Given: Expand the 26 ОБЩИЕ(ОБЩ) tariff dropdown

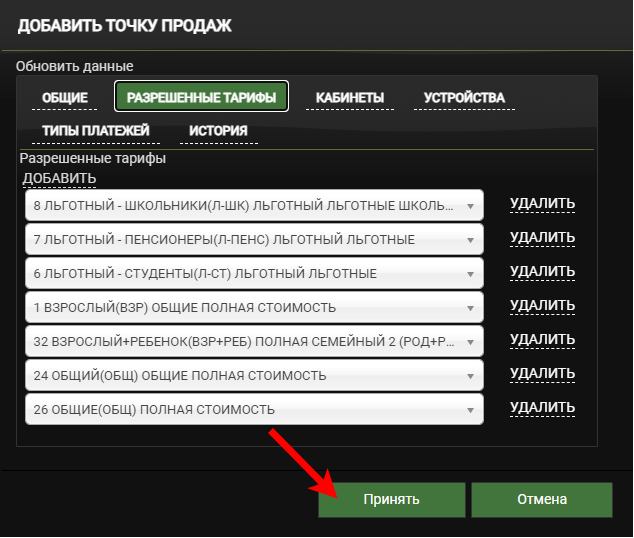Looking at the screenshot, I should tap(254, 409).
